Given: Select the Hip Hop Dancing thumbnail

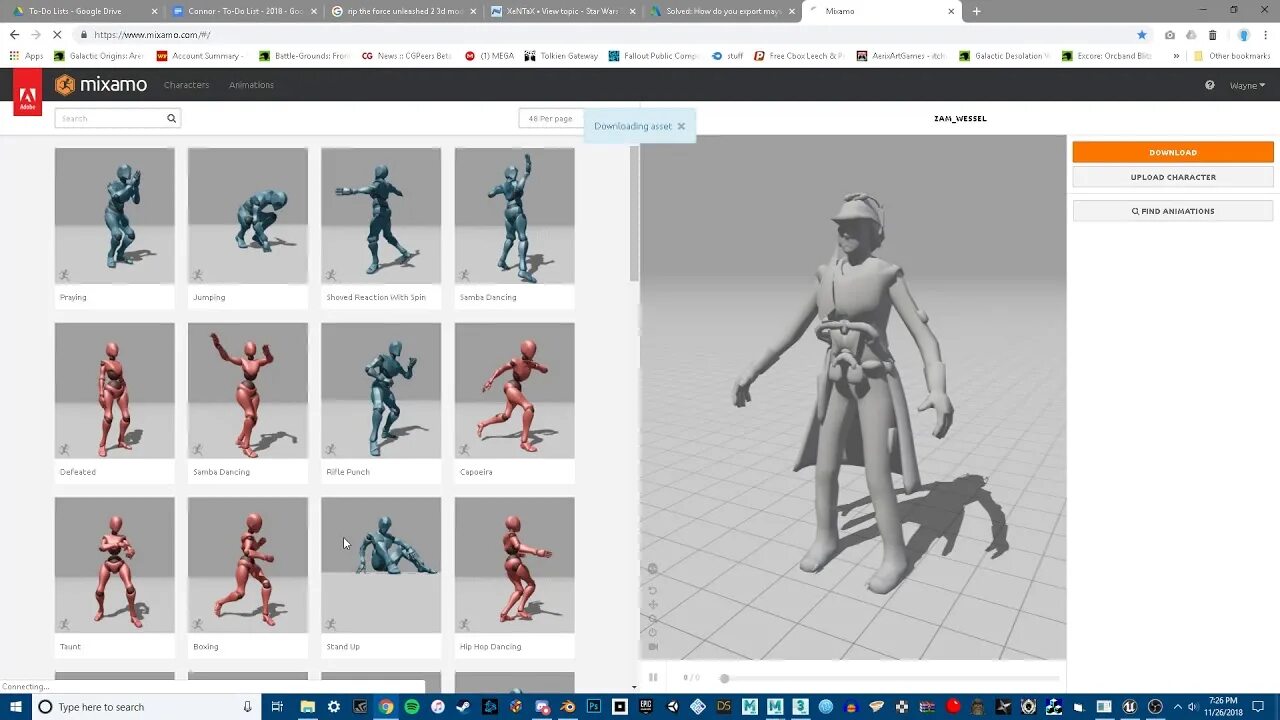Looking at the screenshot, I should (x=515, y=565).
